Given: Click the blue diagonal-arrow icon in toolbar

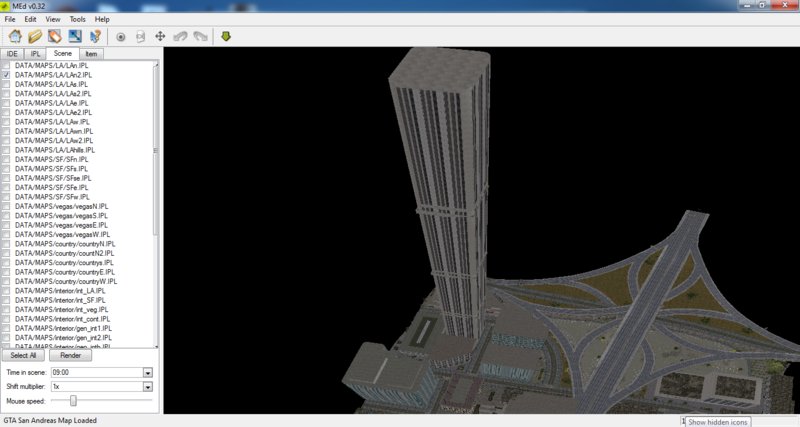Looking at the screenshot, I should click(75, 36).
